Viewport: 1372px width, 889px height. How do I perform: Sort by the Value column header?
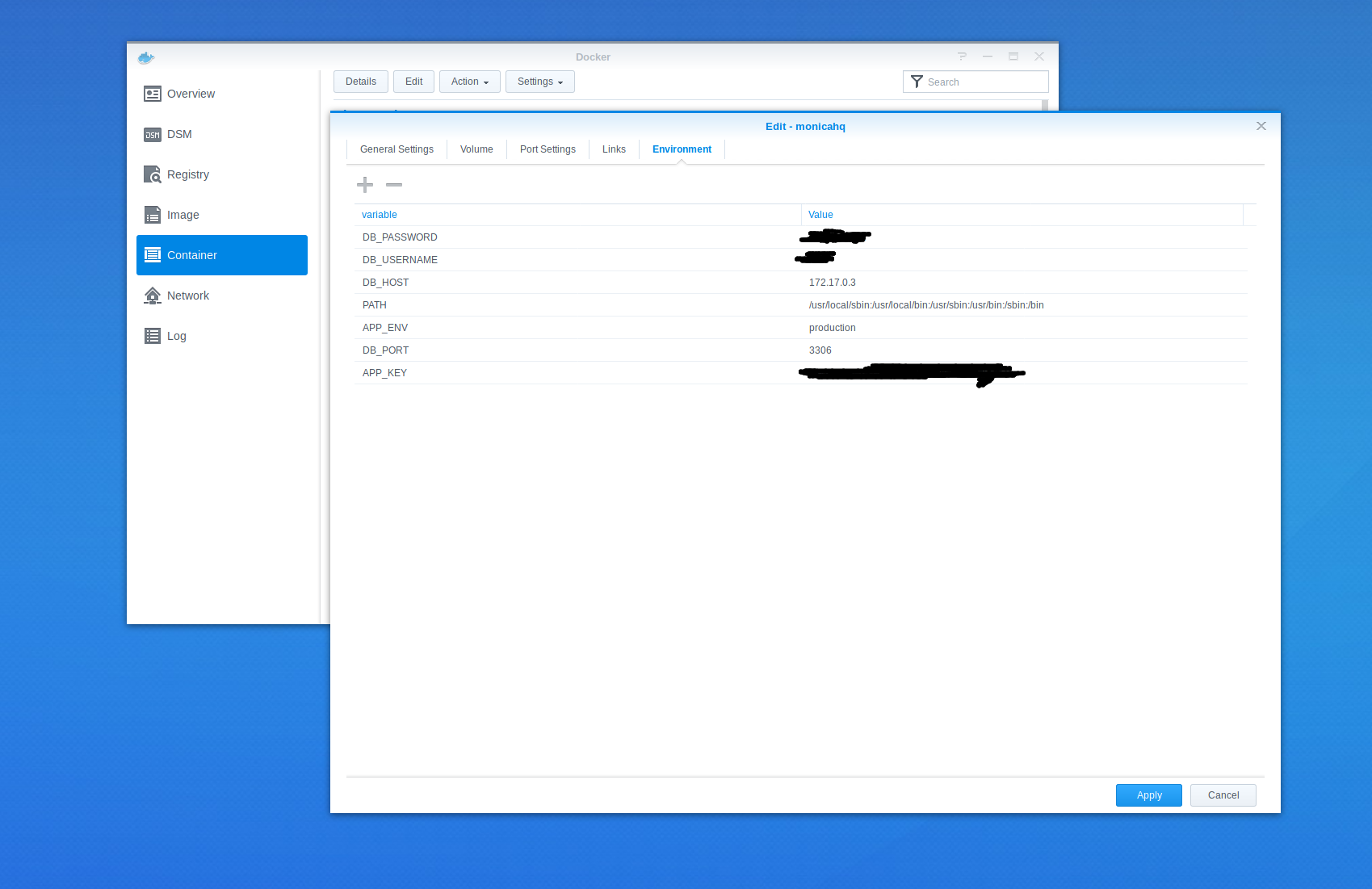click(1022, 215)
